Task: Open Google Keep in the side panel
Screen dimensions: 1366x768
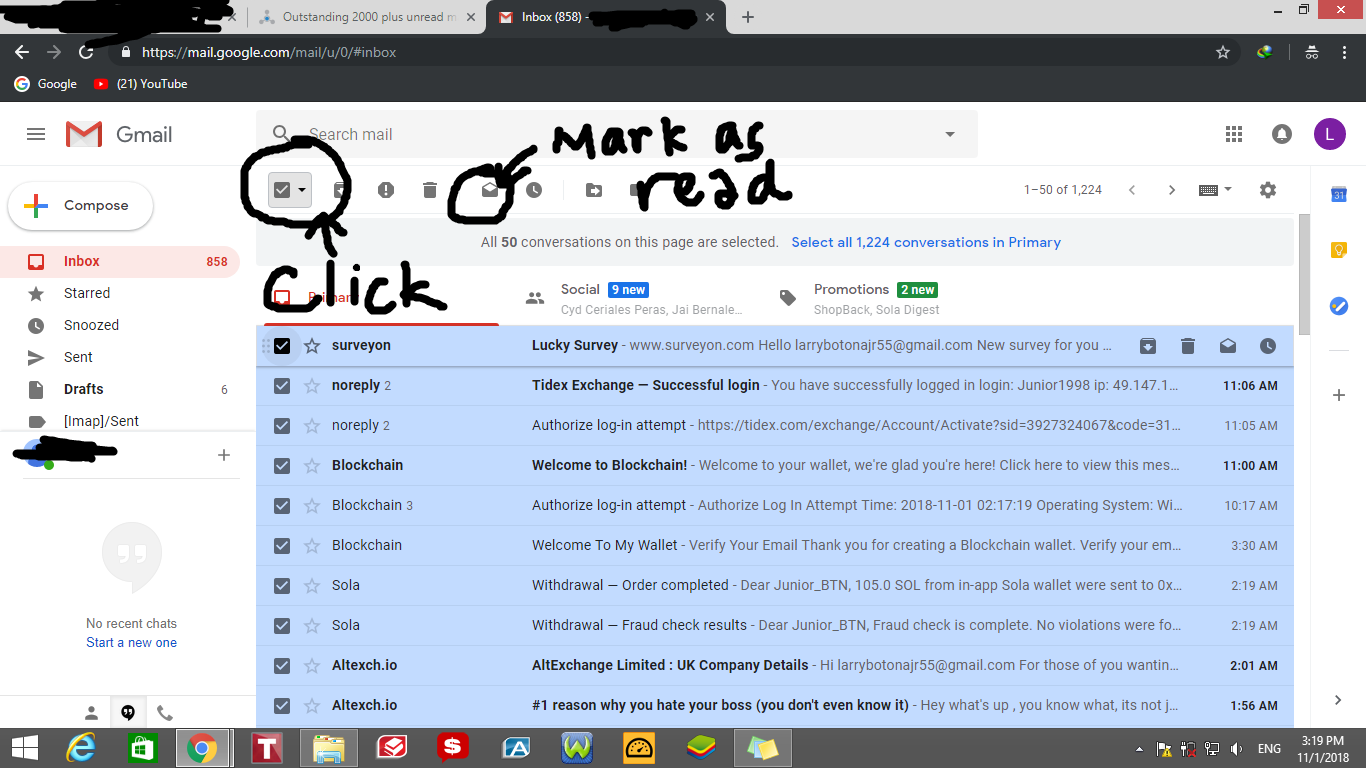Action: (1339, 250)
